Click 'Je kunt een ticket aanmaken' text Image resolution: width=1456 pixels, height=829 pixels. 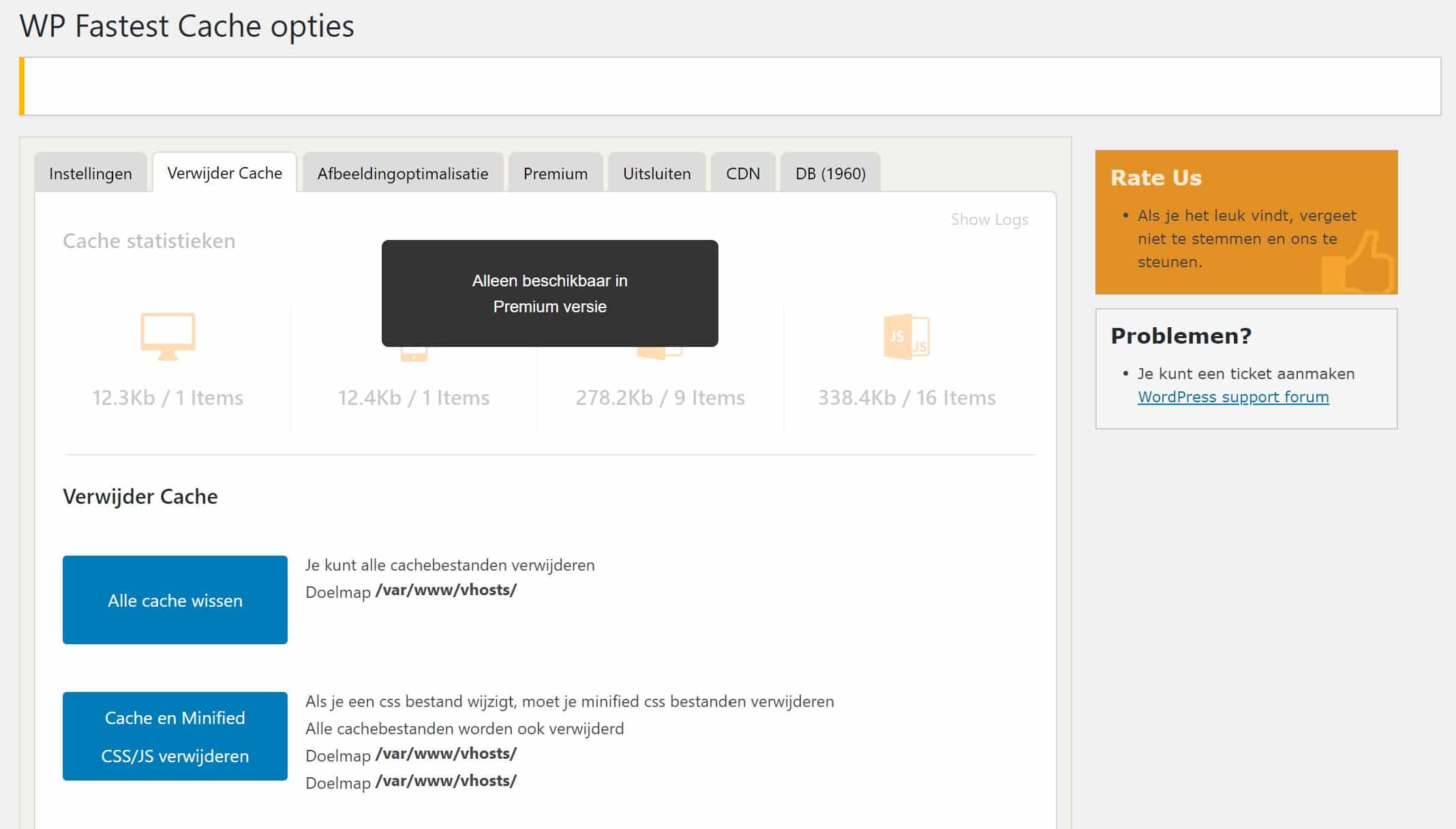point(1246,374)
